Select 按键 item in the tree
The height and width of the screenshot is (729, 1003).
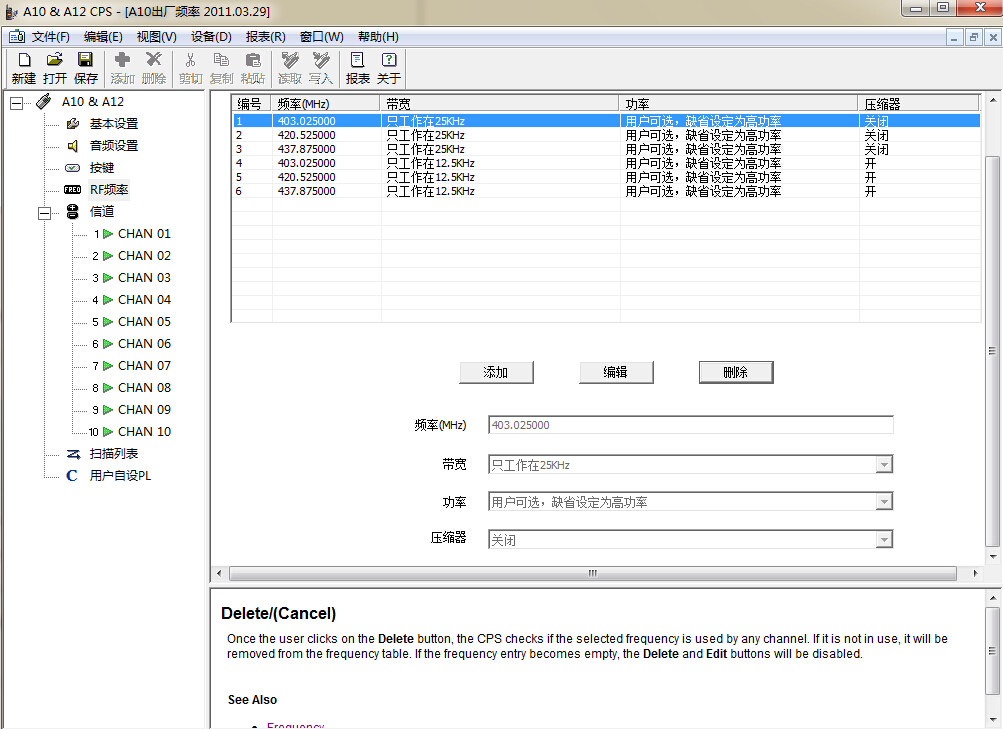(x=101, y=168)
